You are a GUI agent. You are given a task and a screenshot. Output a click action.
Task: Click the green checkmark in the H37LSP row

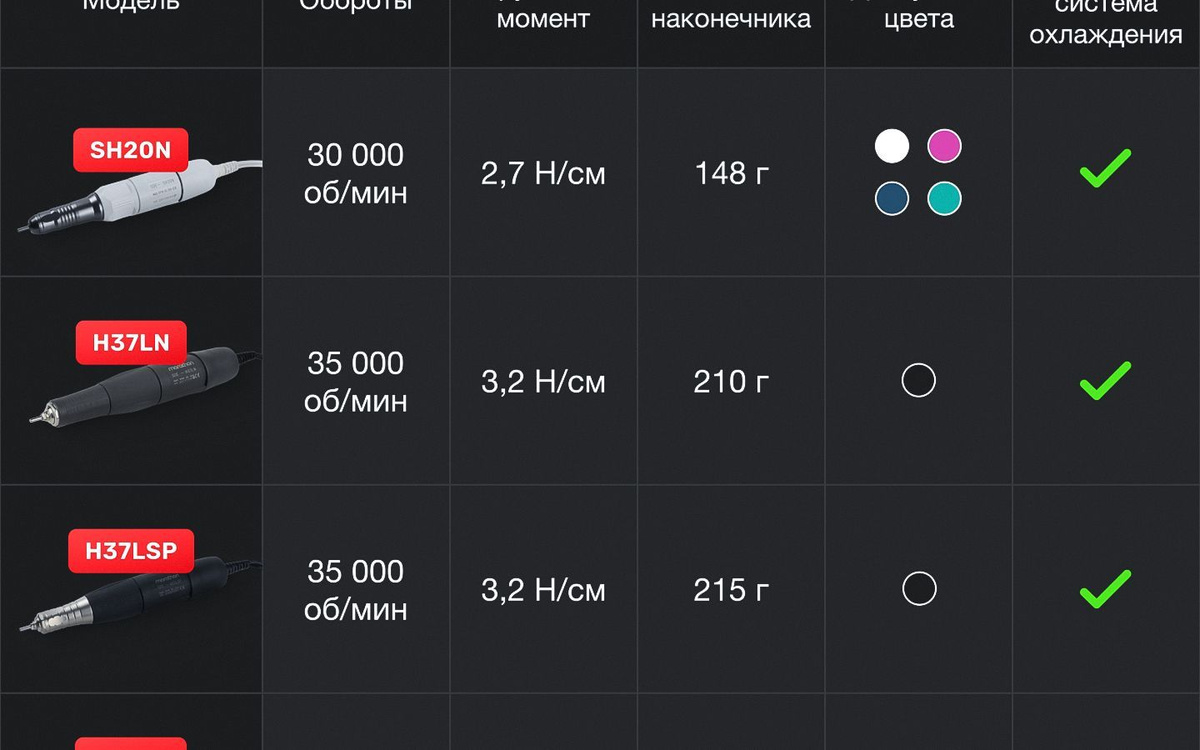pyautogui.click(x=1105, y=588)
